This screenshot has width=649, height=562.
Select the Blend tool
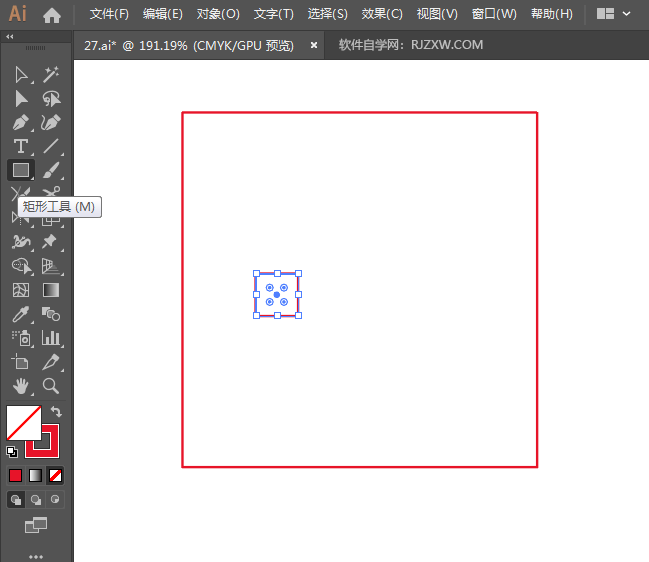coord(51,315)
